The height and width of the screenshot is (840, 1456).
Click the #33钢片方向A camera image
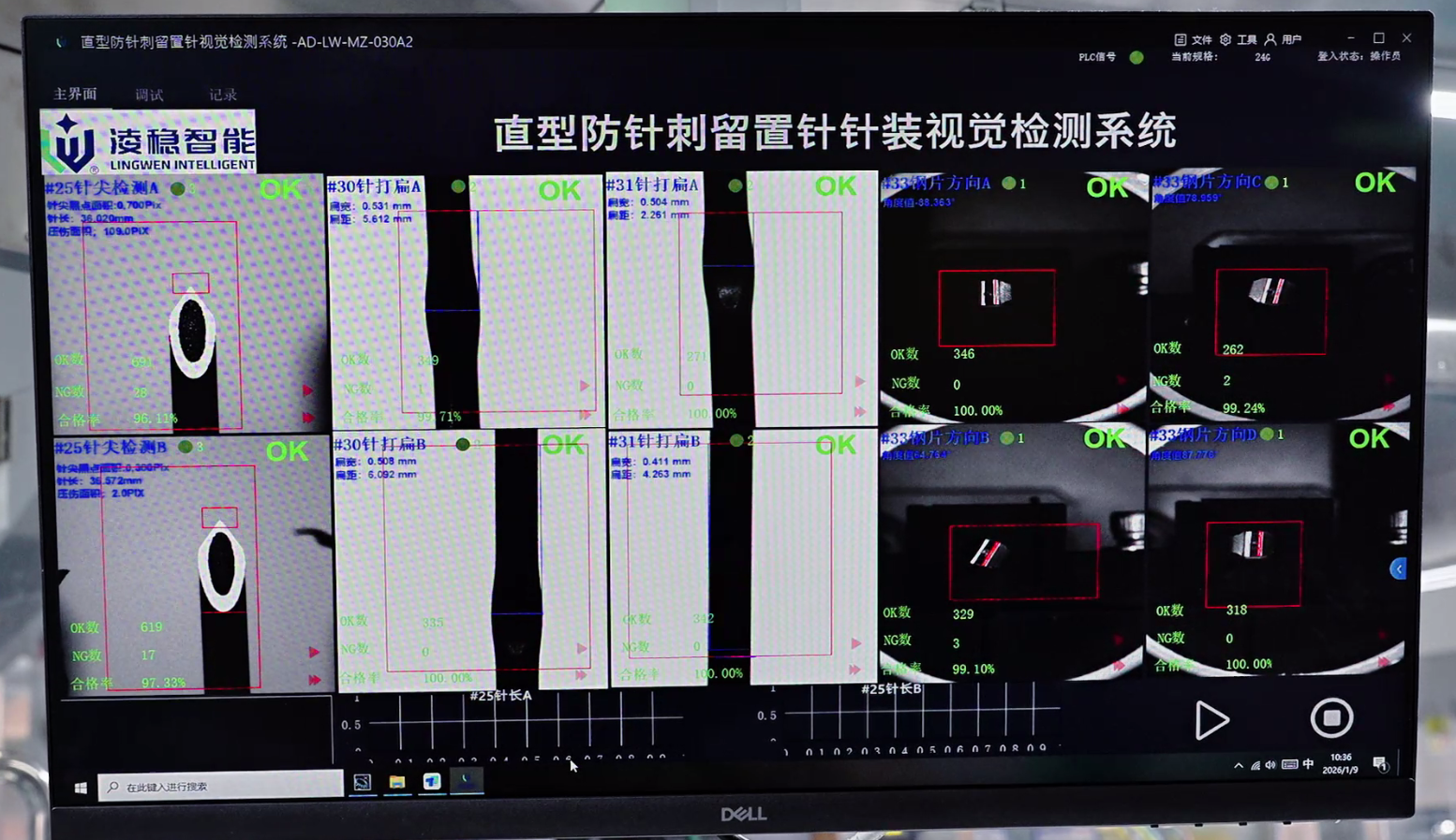[997, 306]
